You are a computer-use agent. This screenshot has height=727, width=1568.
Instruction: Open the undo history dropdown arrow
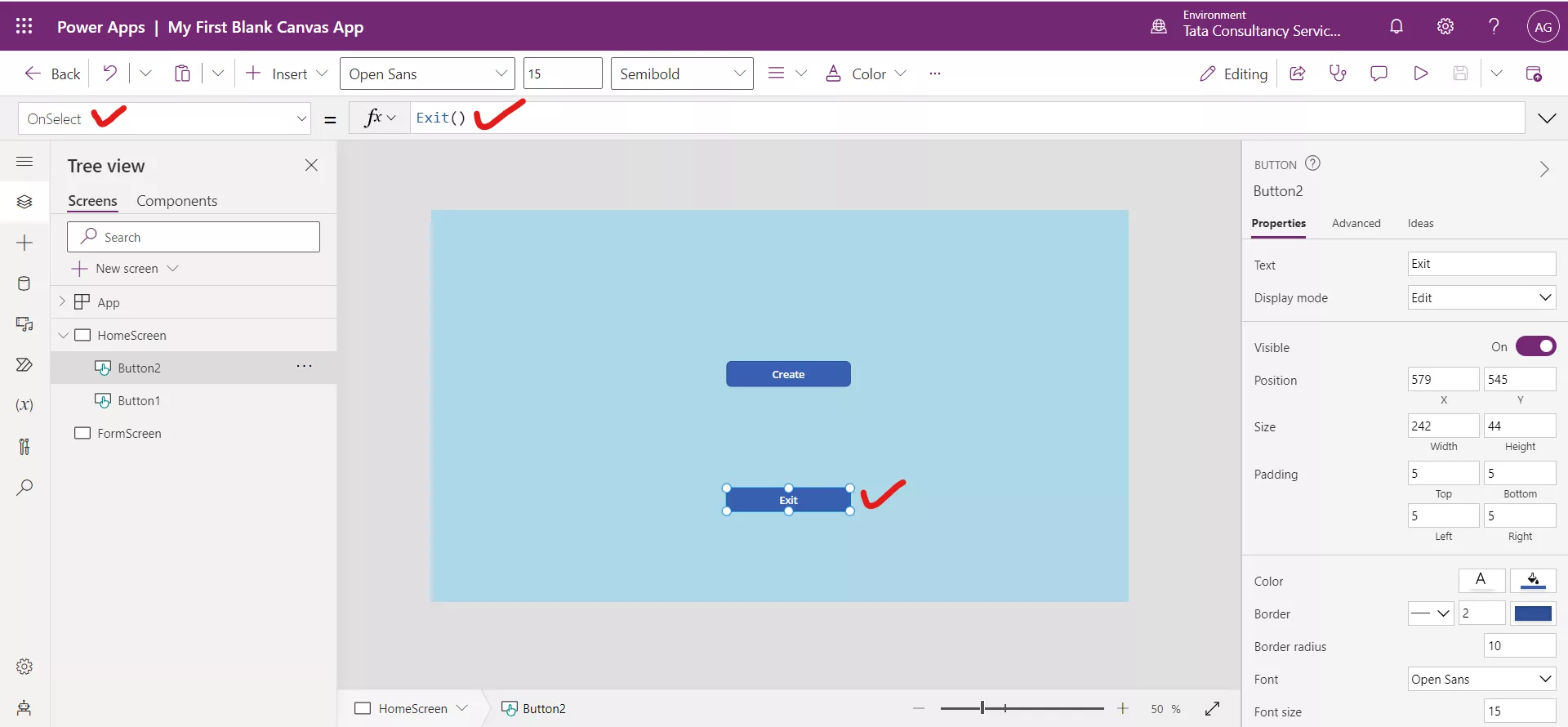[x=145, y=74]
